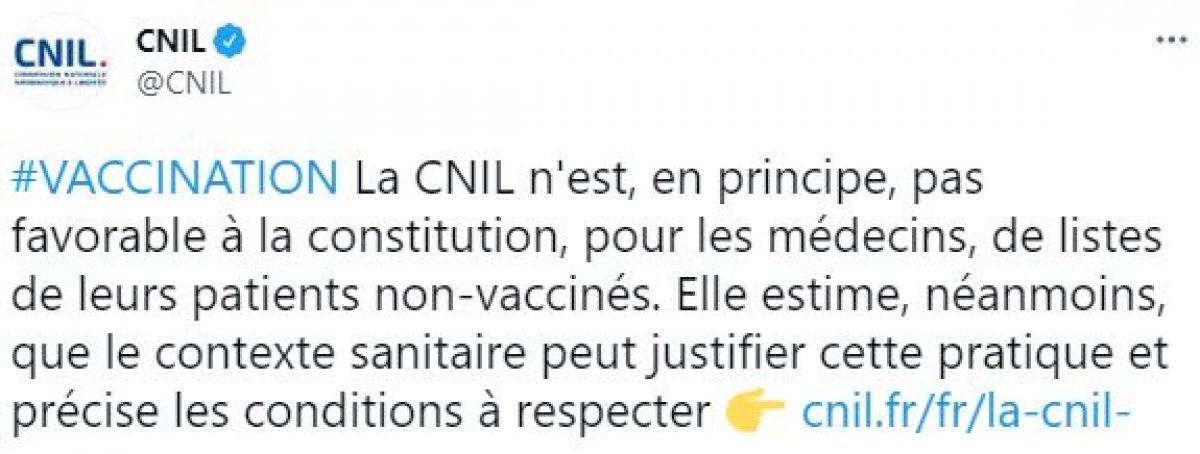This screenshot has width=1200, height=454.
Task: Open the #VACCINATION hashtag
Action: coord(175,184)
